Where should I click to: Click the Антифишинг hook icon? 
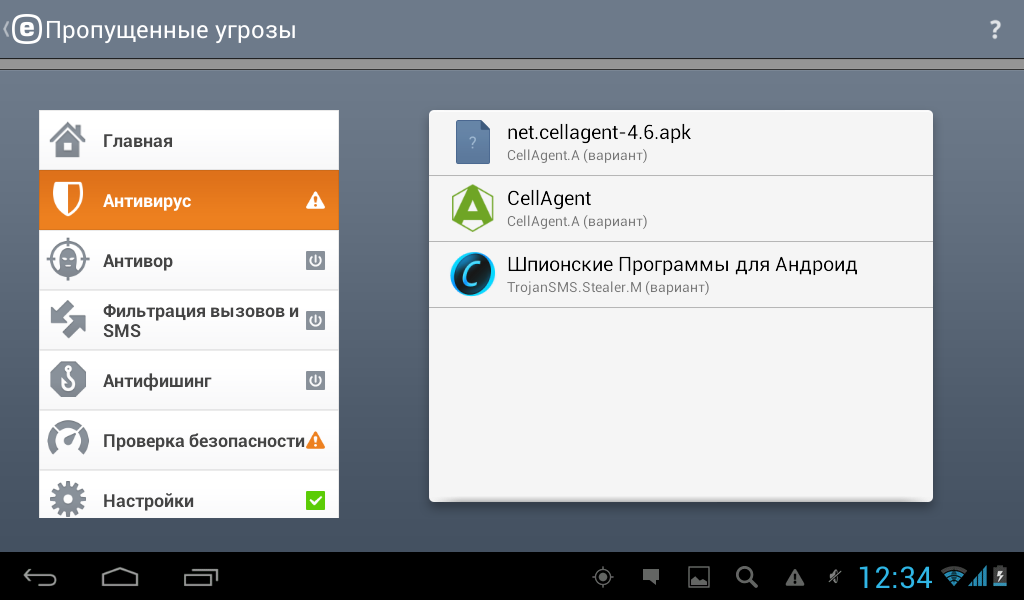[68, 379]
